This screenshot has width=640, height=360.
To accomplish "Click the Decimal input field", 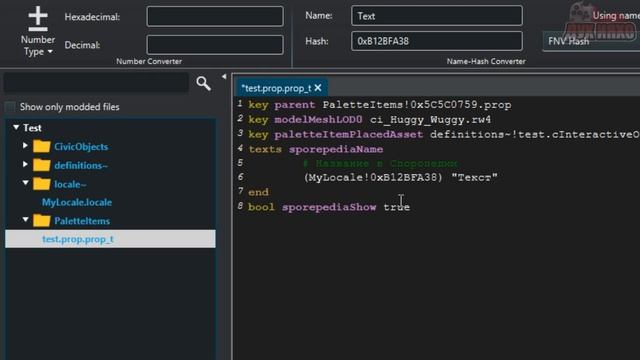I will (x=215, y=44).
